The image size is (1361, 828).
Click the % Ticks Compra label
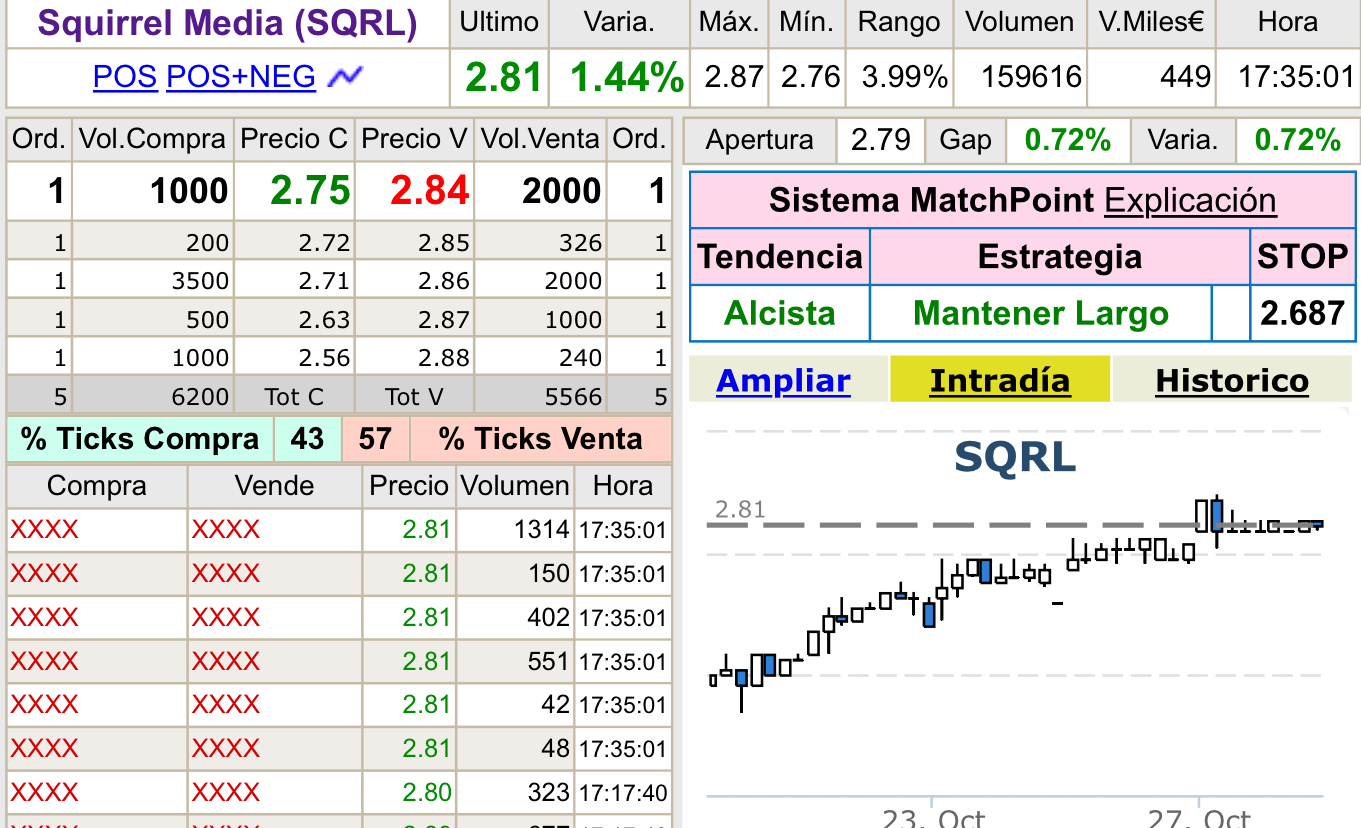[x=140, y=439]
